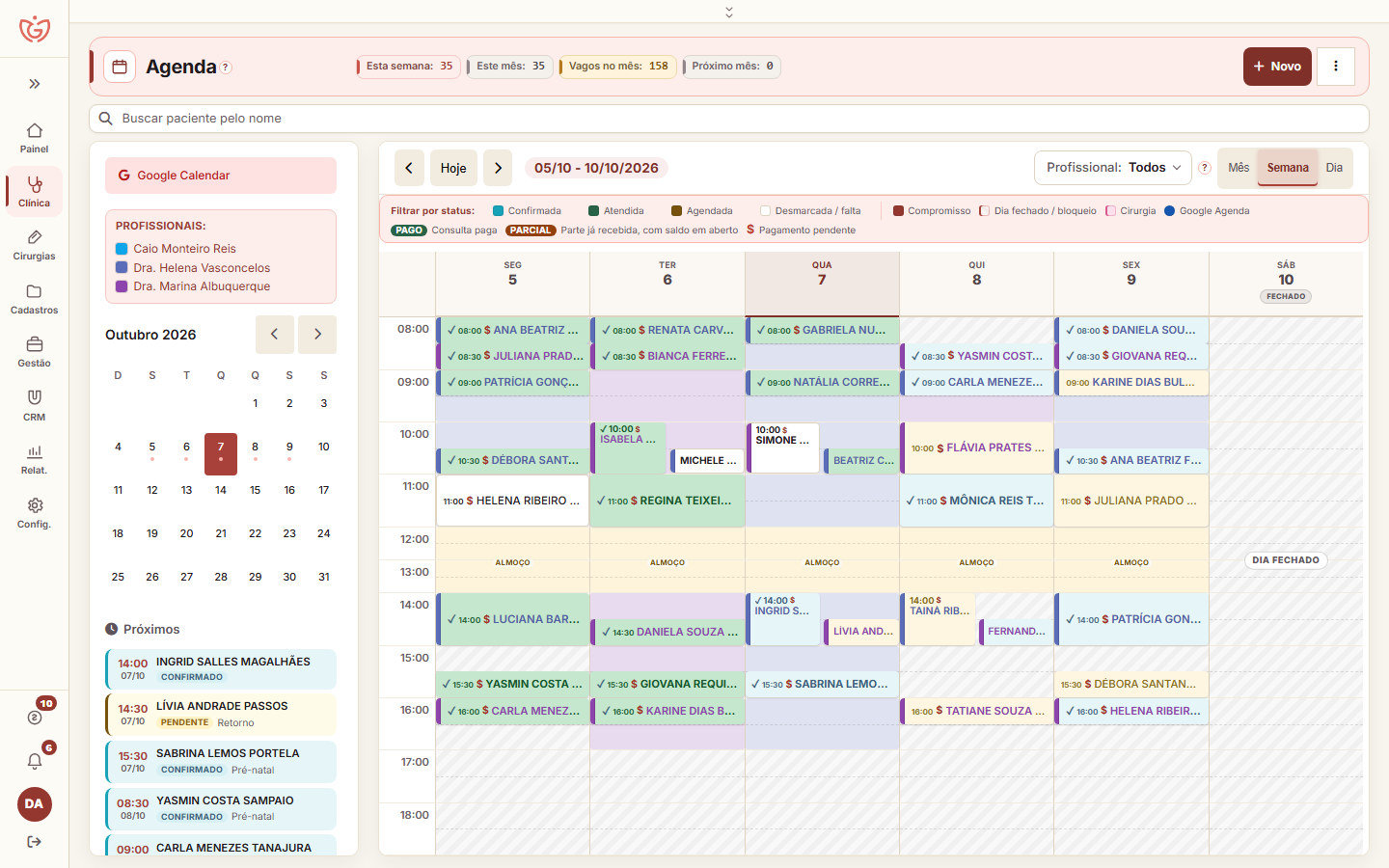Open Ingrid Salles Magalhães upcoming appointment

point(221,669)
